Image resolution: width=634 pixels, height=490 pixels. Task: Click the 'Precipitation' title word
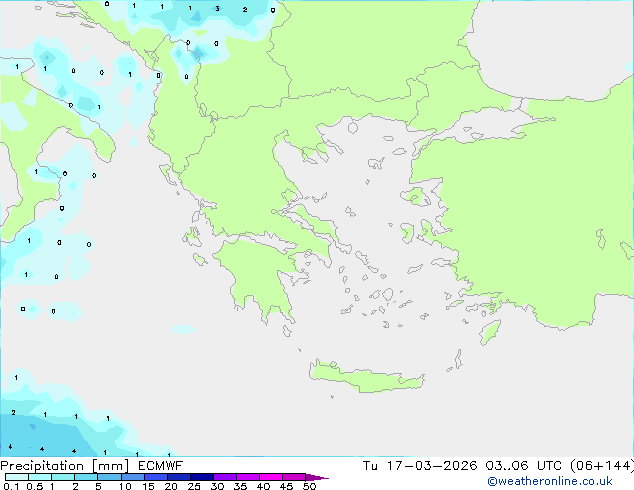point(42,466)
